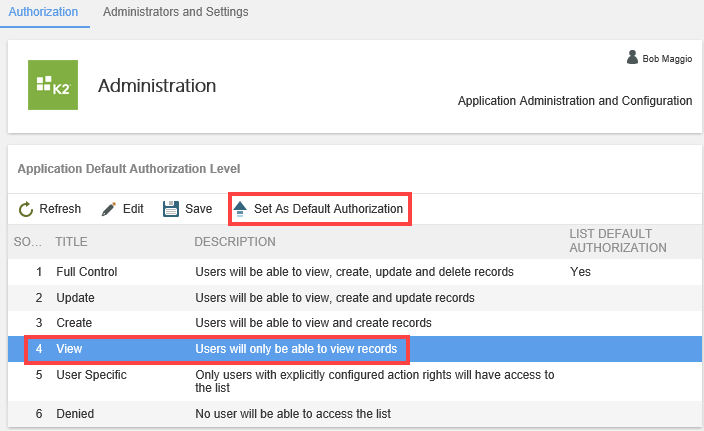
Task: Click the user profile icon
Action: [x=632, y=58]
